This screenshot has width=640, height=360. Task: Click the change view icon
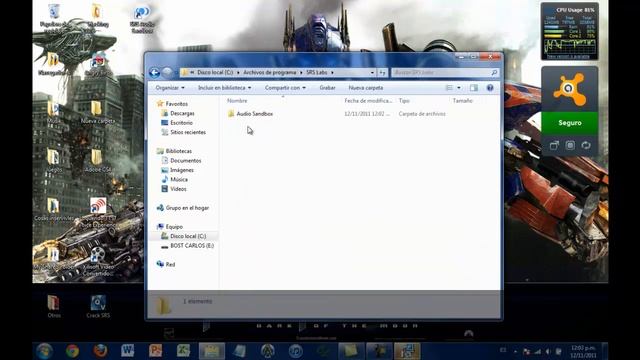[449, 88]
